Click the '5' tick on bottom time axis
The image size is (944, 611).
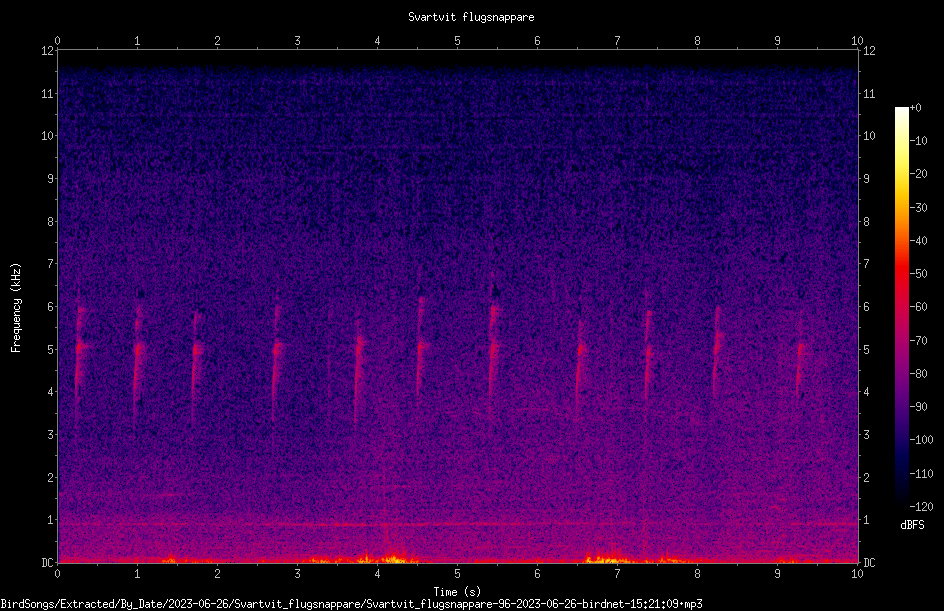(x=457, y=574)
